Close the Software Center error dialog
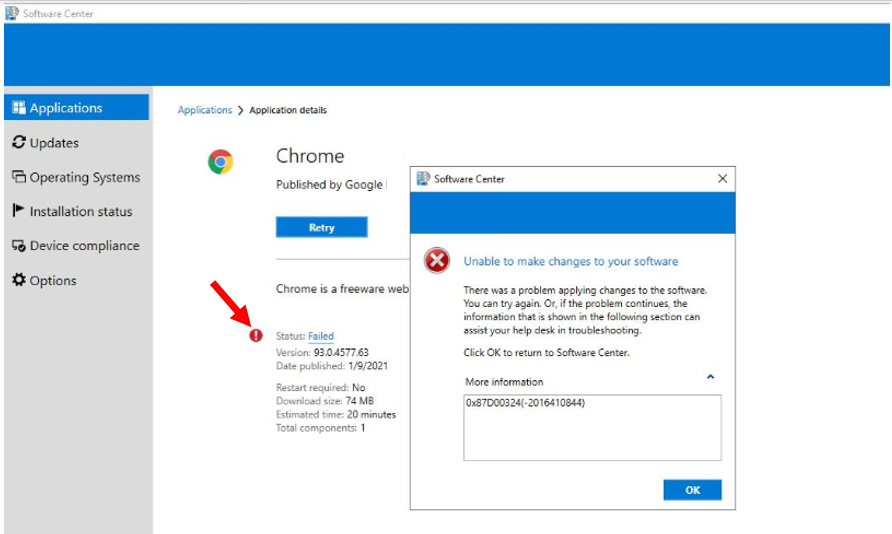 coord(722,179)
